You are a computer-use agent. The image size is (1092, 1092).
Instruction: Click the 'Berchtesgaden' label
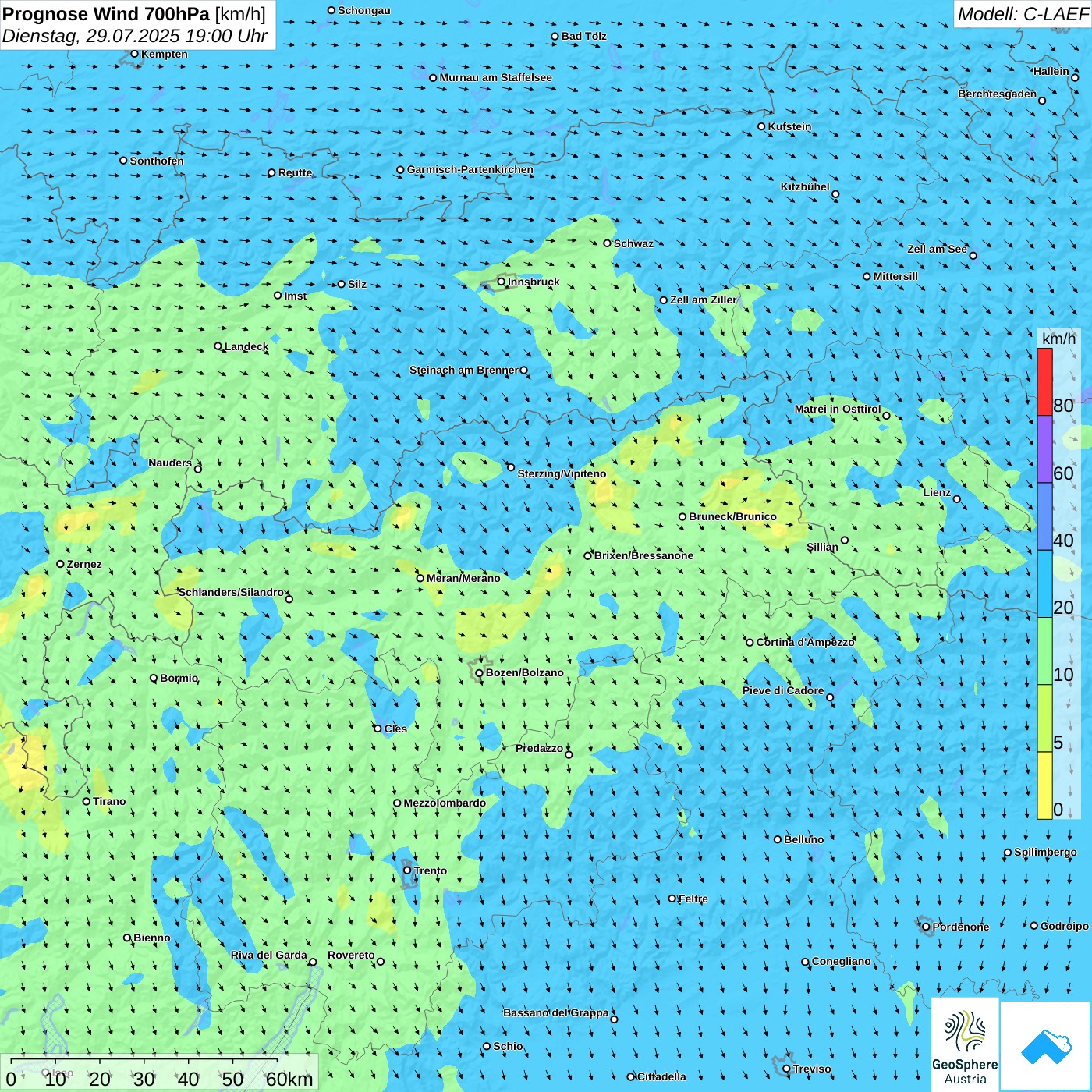(x=997, y=94)
